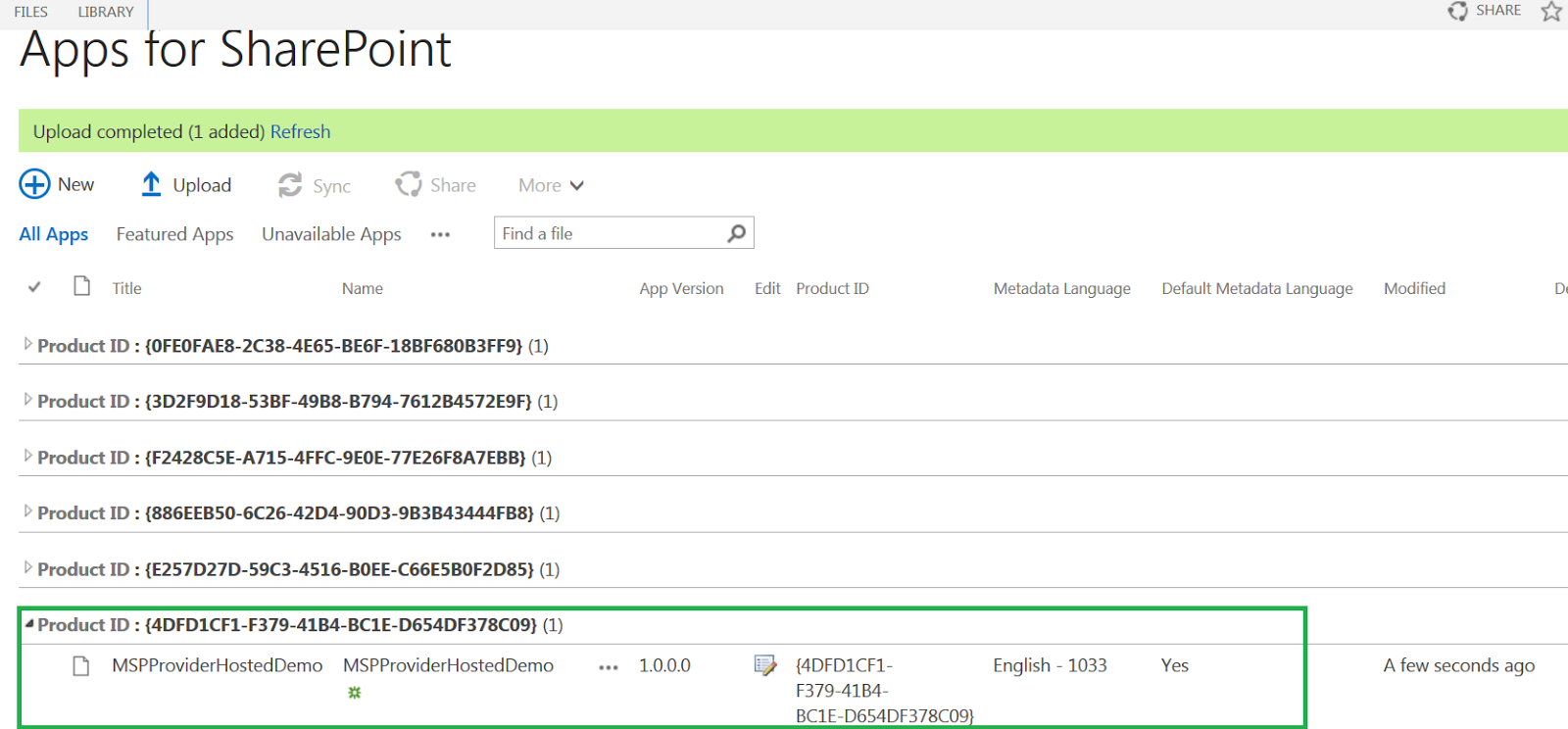Viewport: 1568px width, 729px height.
Task: Sort by the Modified column header
Action: pyautogui.click(x=1414, y=288)
